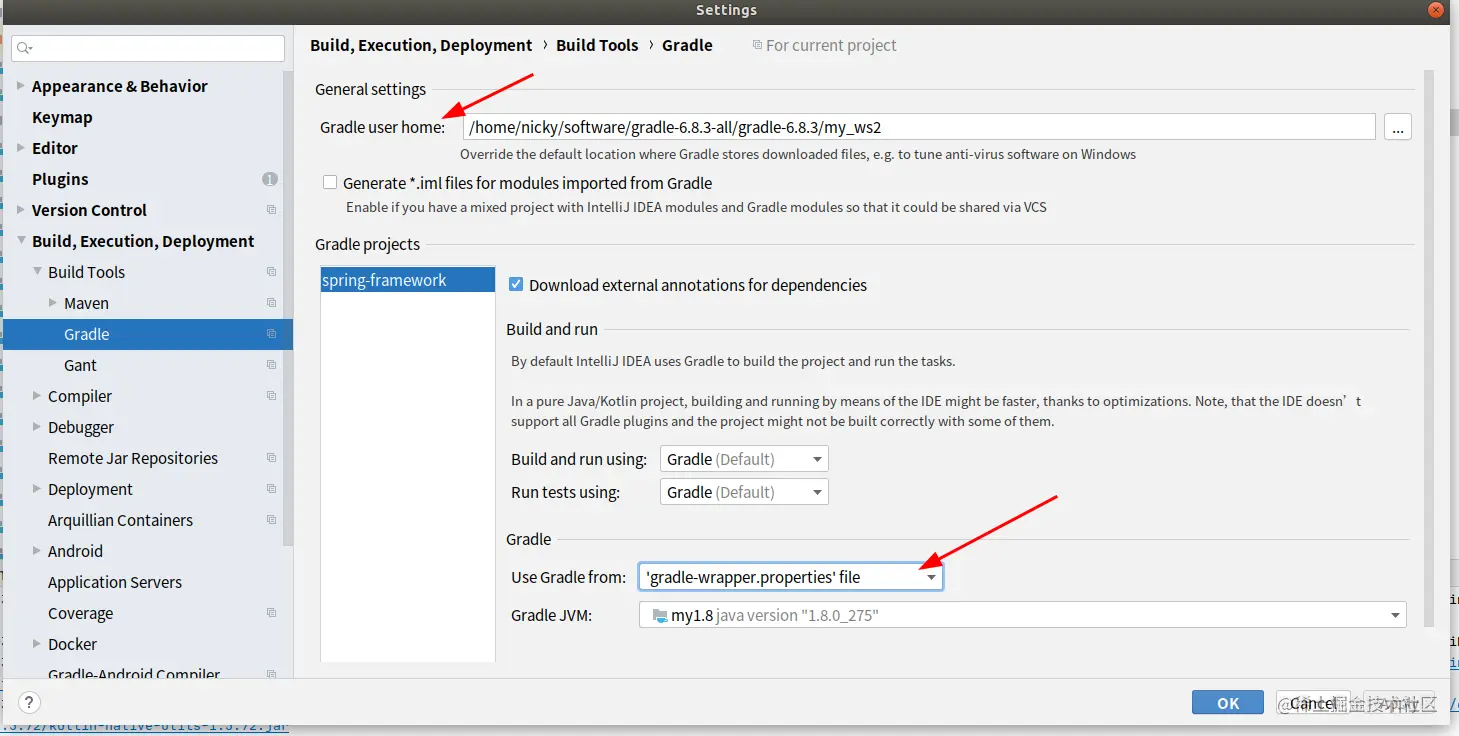Screen dimensions: 1459x736
Task: Click the project-scope icon beside Gradle
Action: click(x=271, y=334)
